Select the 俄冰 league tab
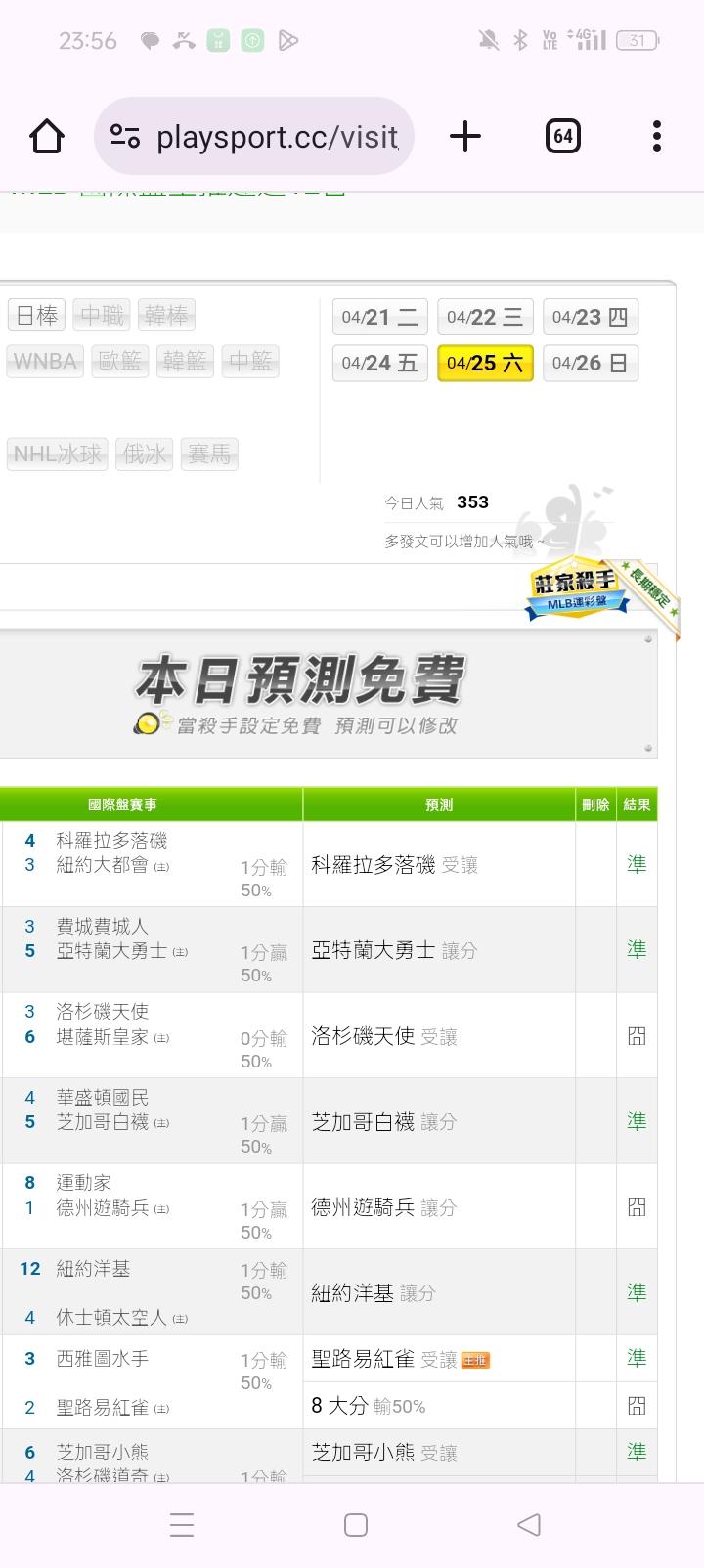 144,454
